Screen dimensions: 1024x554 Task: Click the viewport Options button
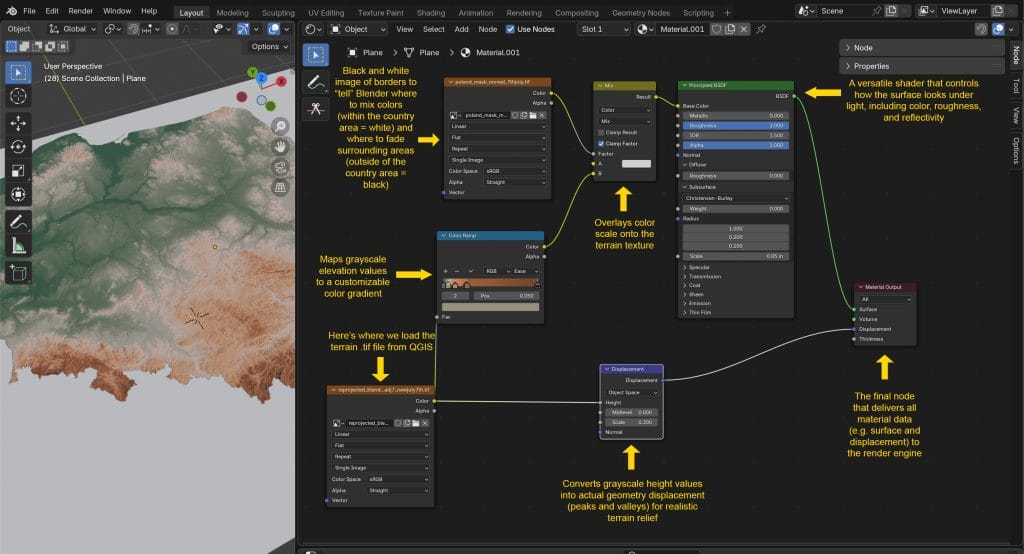tap(268, 46)
